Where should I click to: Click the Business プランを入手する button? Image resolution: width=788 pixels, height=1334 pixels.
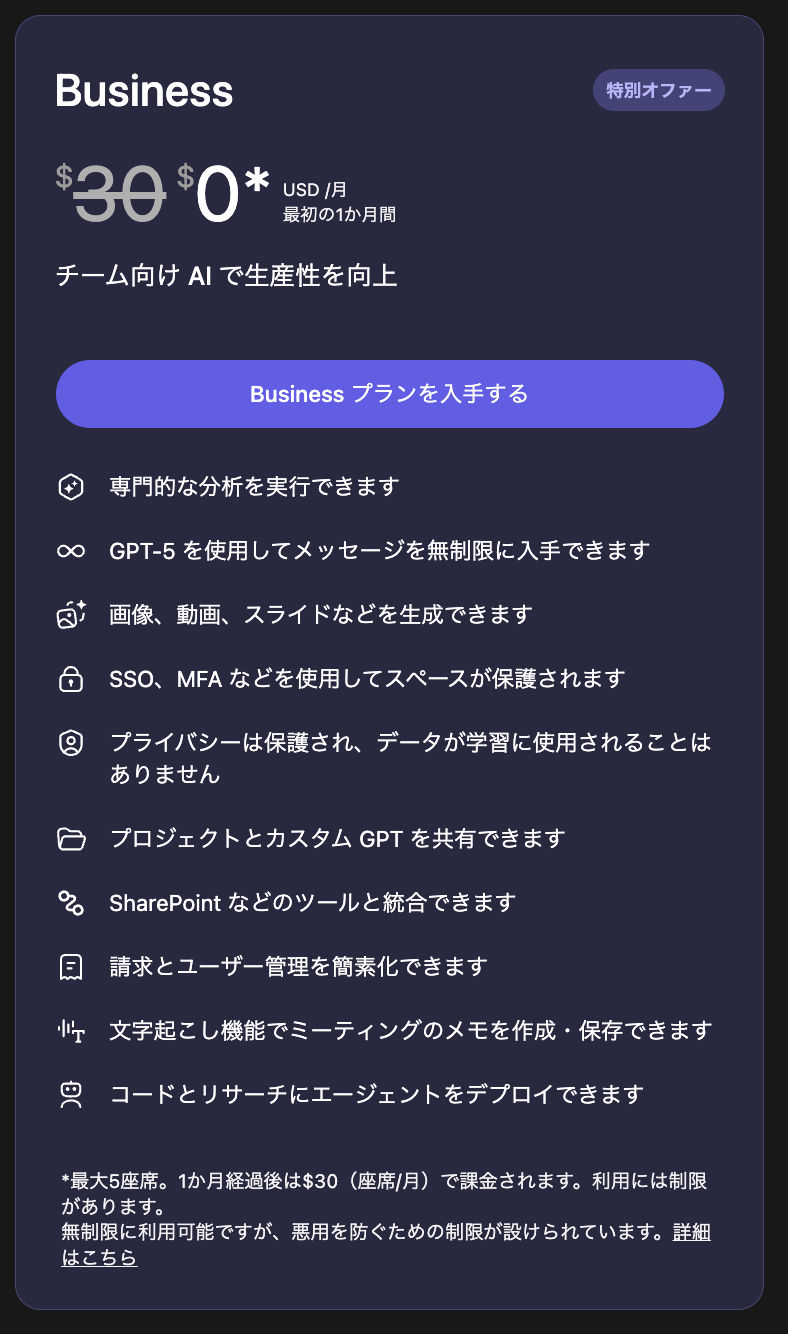[x=389, y=394]
